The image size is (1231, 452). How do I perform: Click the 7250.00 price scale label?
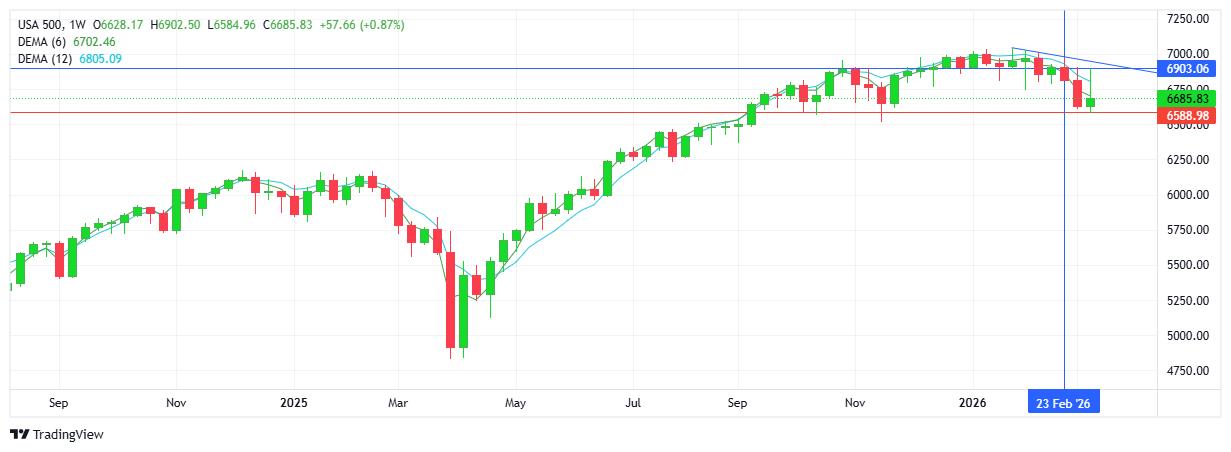coord(1188,19)
